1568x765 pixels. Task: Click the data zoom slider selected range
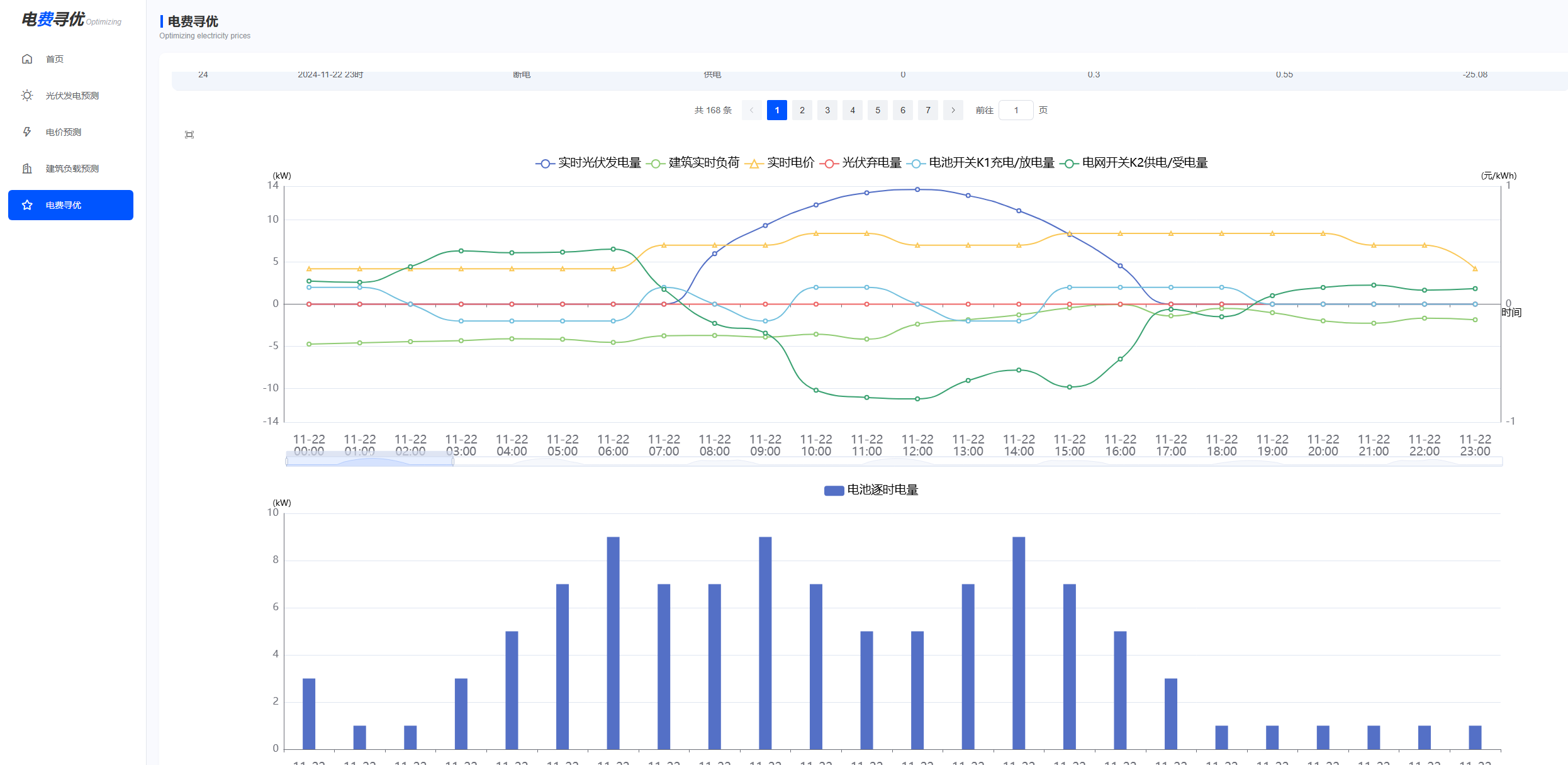[x=370, y=461]
